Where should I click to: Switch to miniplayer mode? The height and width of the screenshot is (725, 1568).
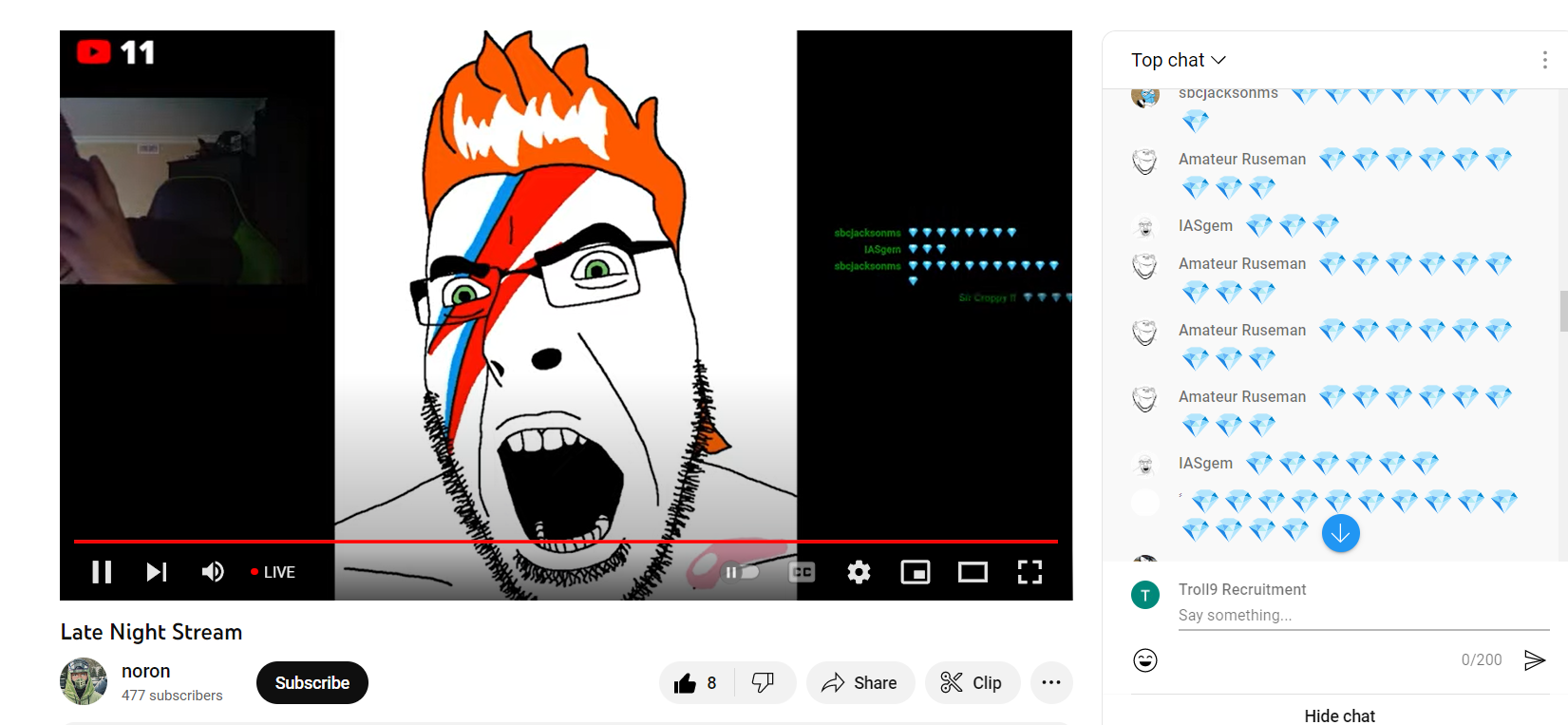coord(916,572)
